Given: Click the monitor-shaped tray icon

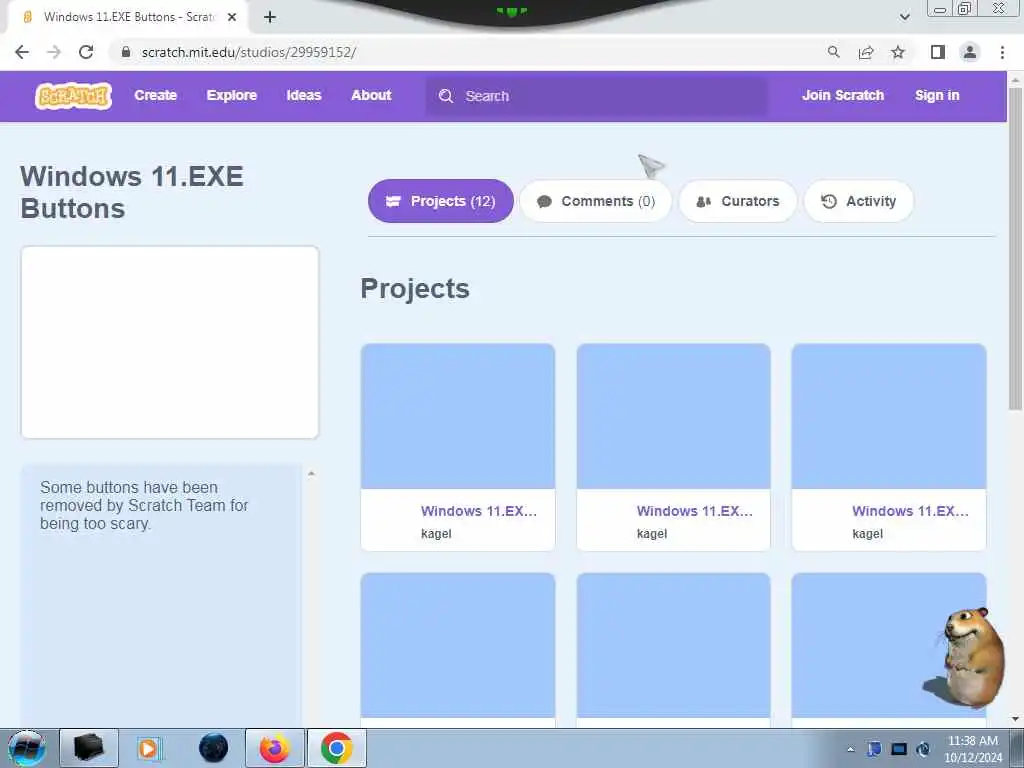Looking at the screenshot, I should click(x=899, y=749).
